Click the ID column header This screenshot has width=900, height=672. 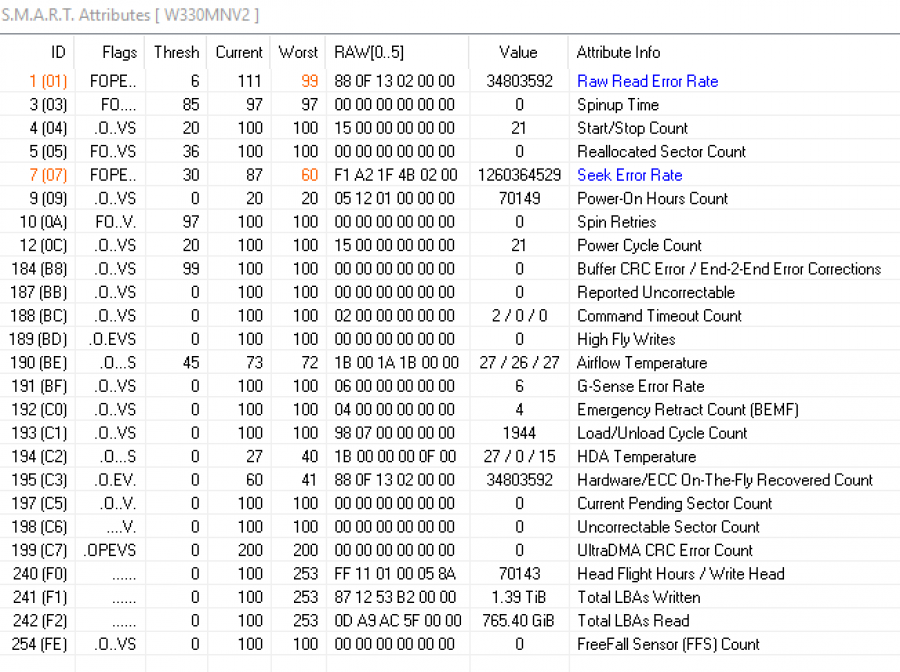click(x=58, y=52)
